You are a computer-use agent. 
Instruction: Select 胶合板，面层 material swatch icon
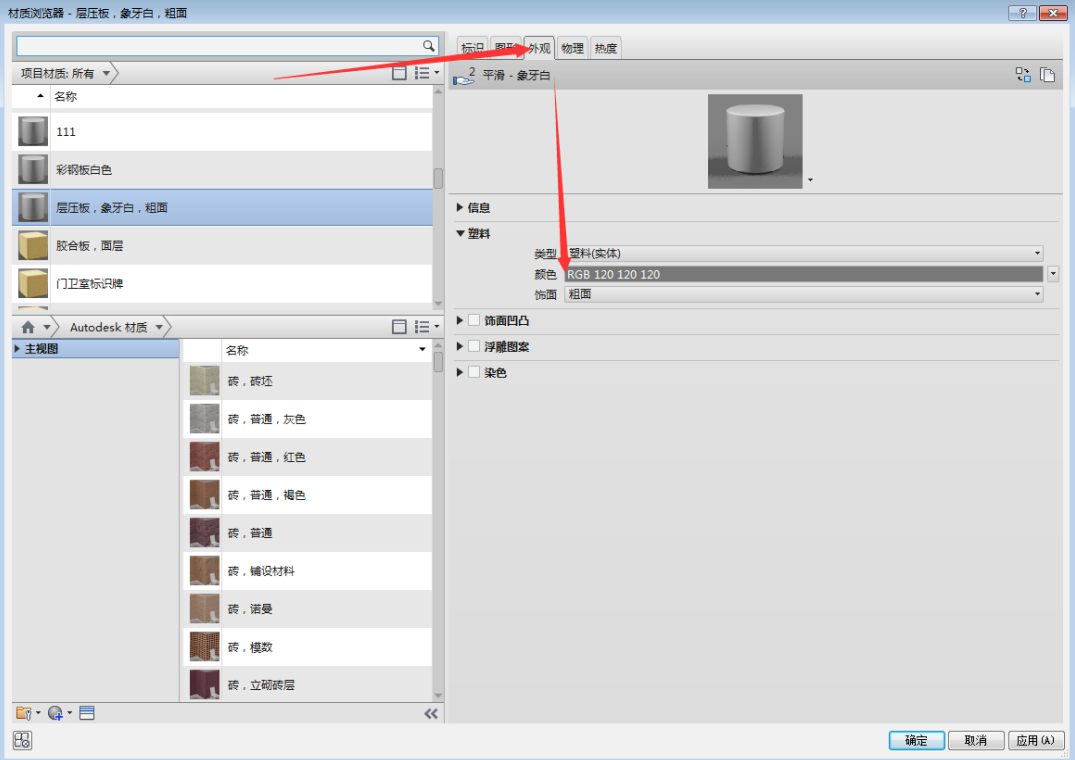33,245
